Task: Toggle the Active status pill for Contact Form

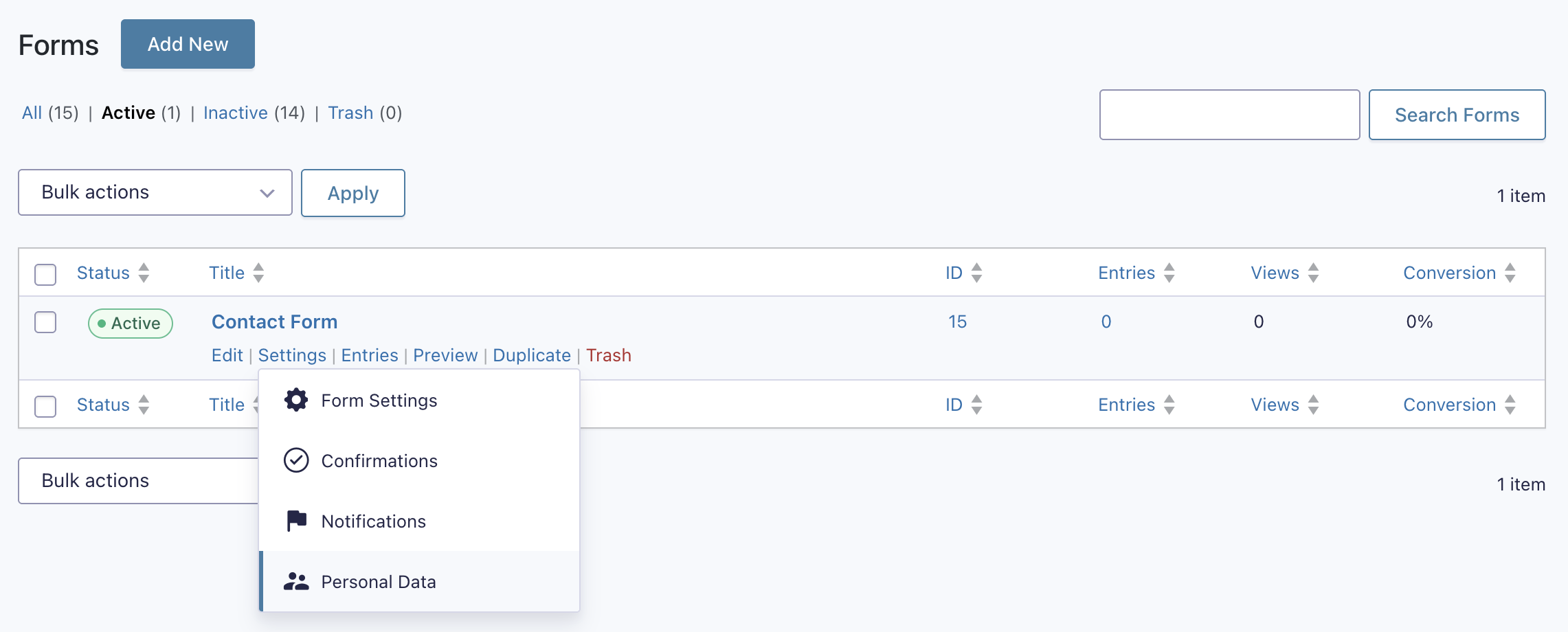Action: pyautogui.click(x=130, y=324)
